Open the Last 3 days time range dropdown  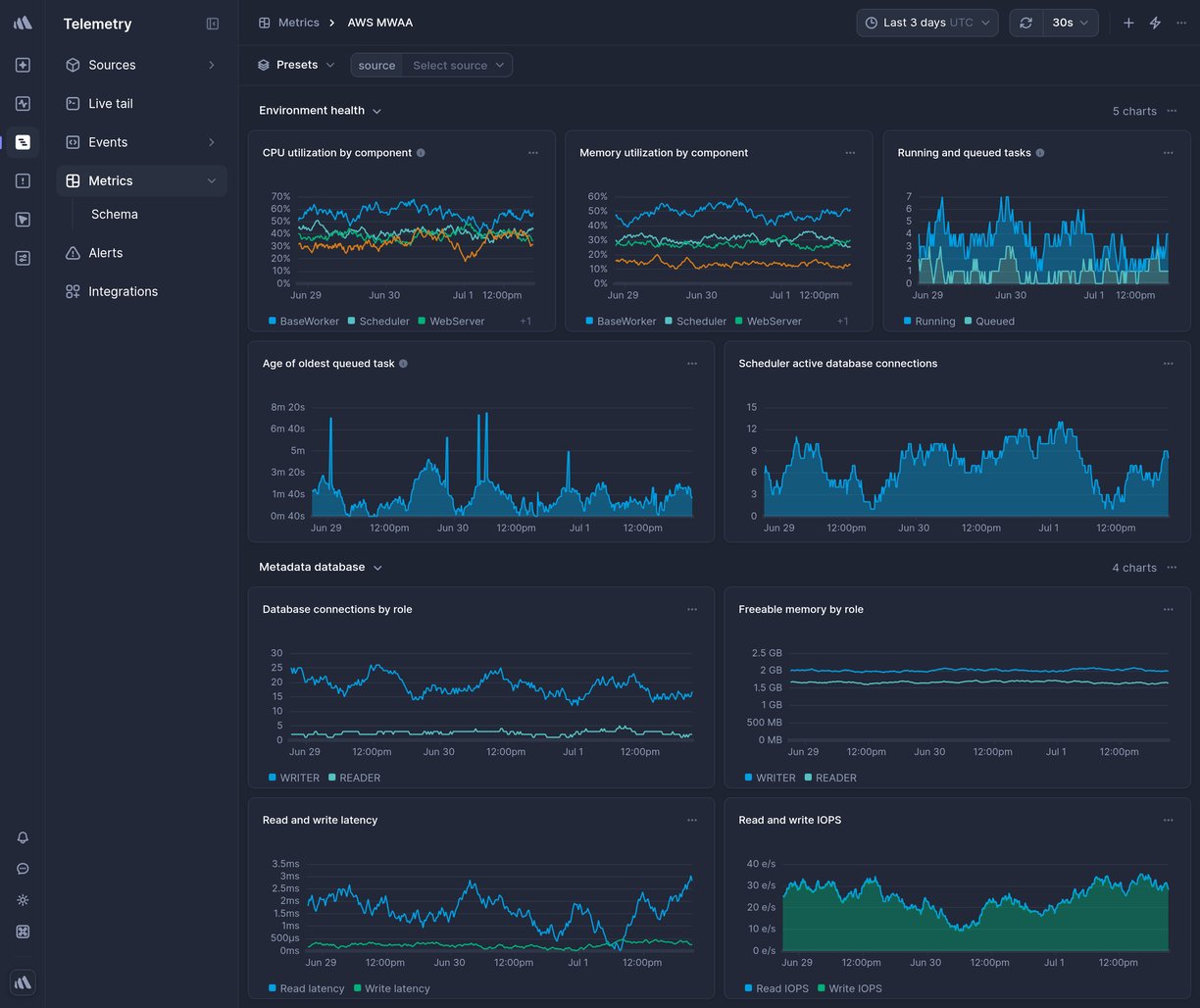(x=927, y=23)
